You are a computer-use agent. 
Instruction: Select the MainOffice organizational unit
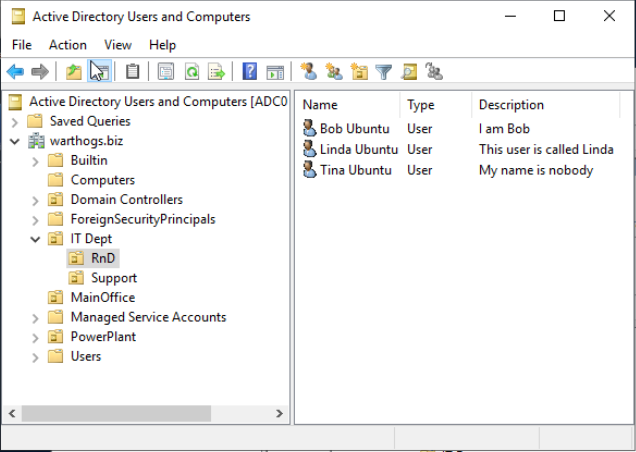point(103,297)
